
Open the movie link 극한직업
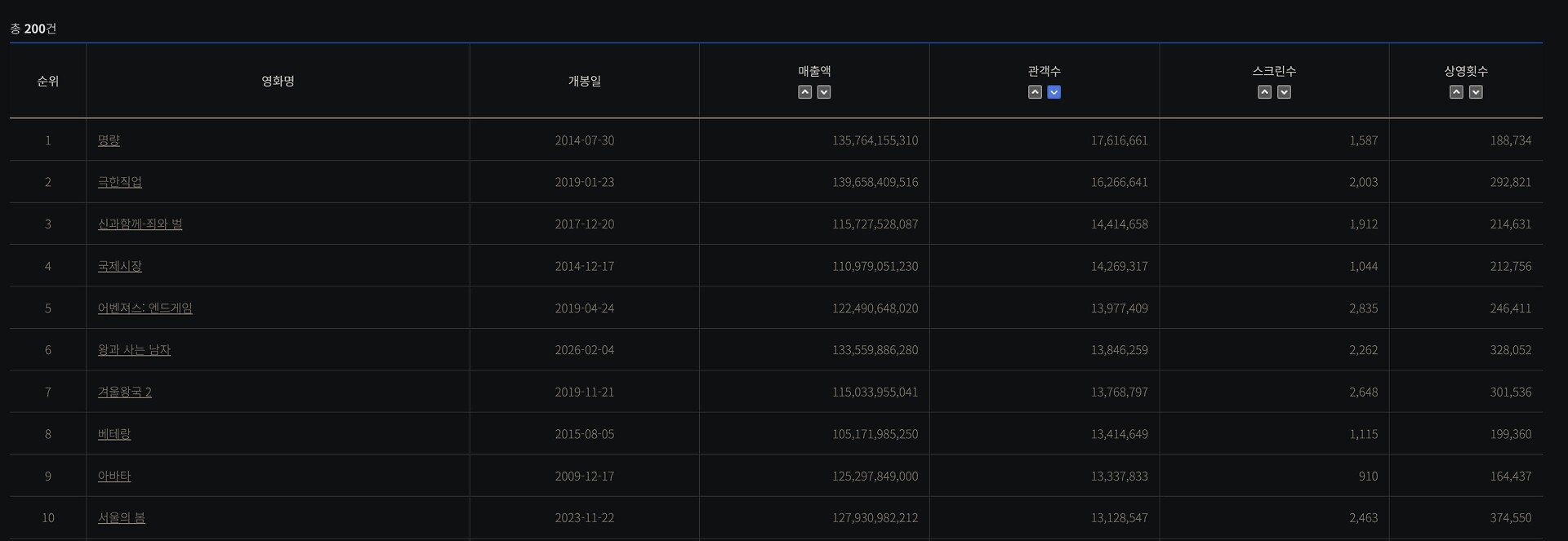click(x=119, y=182)
